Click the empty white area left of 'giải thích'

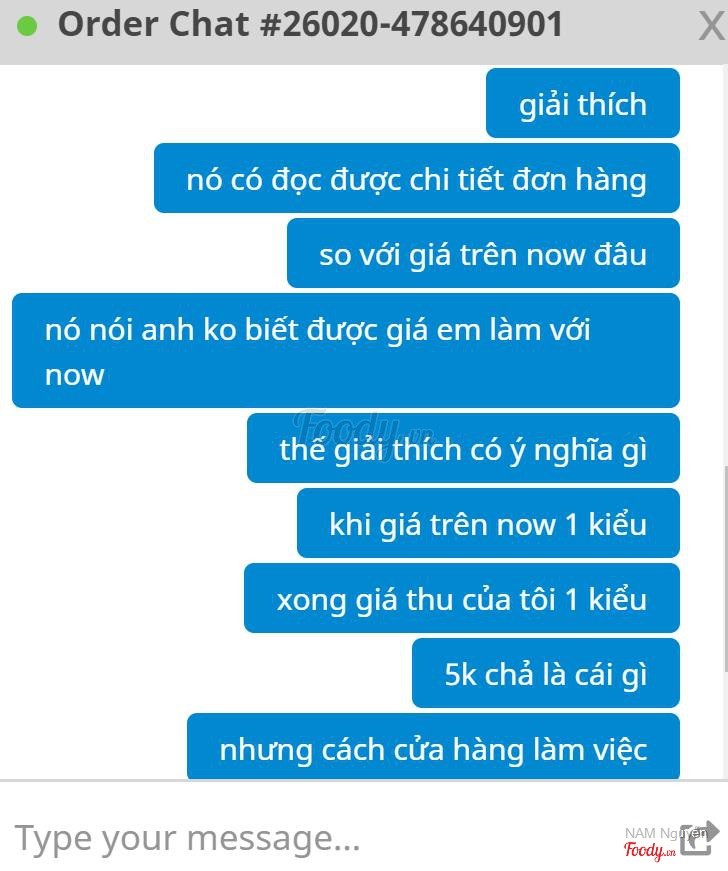click(x=243, y=103)
